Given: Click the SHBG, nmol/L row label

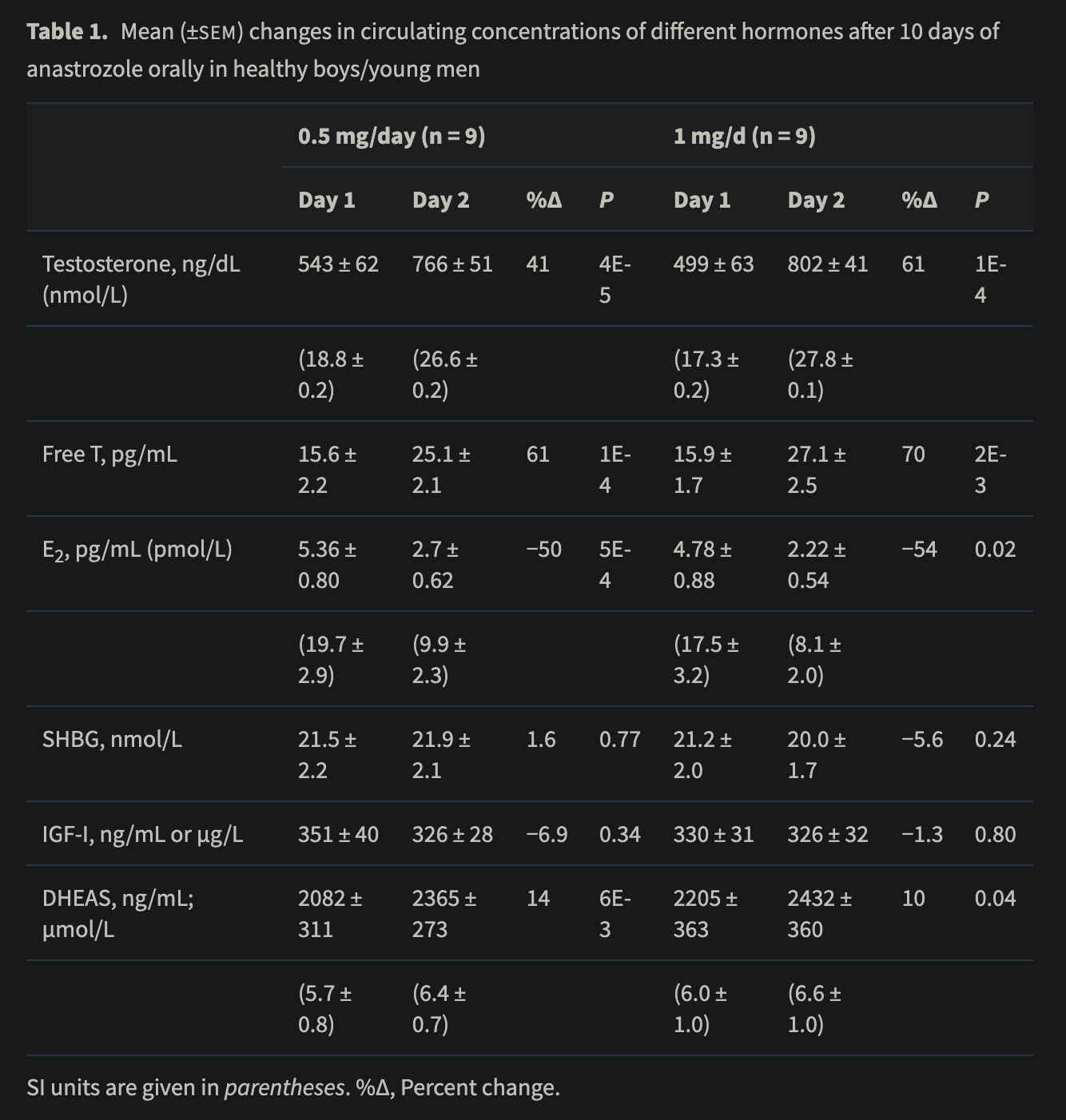Looking at the screenshot, I should click(112, 739).
